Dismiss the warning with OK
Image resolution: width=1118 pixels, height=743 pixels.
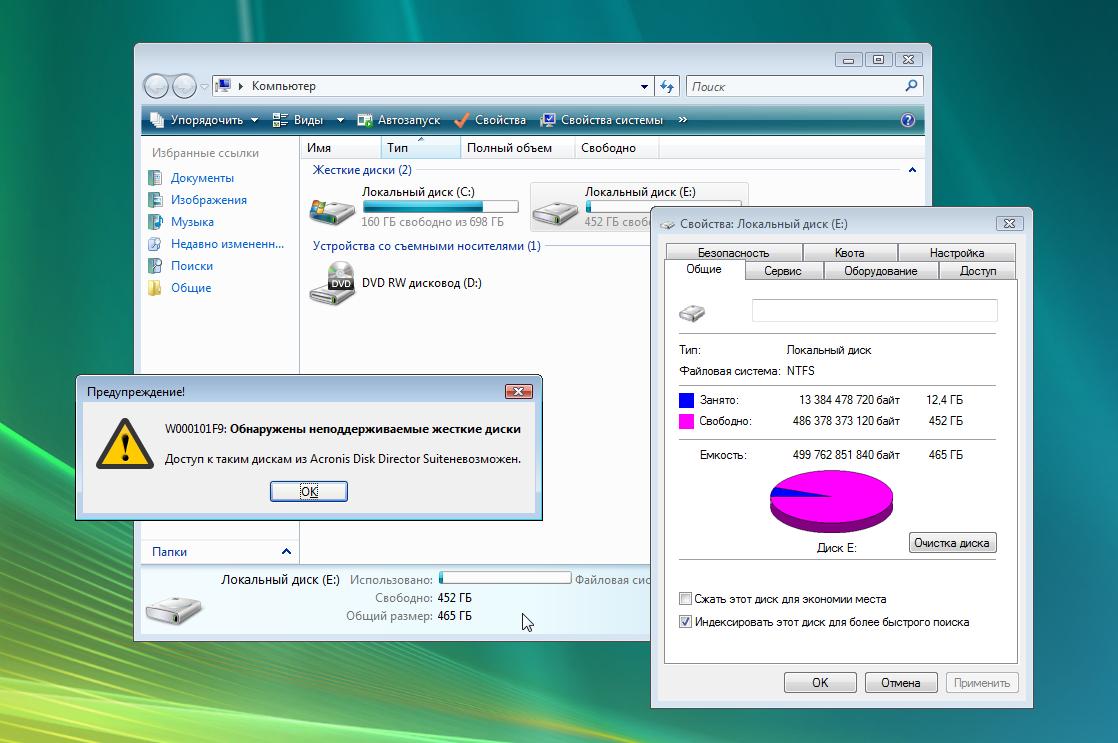click(x=309, y=491)
